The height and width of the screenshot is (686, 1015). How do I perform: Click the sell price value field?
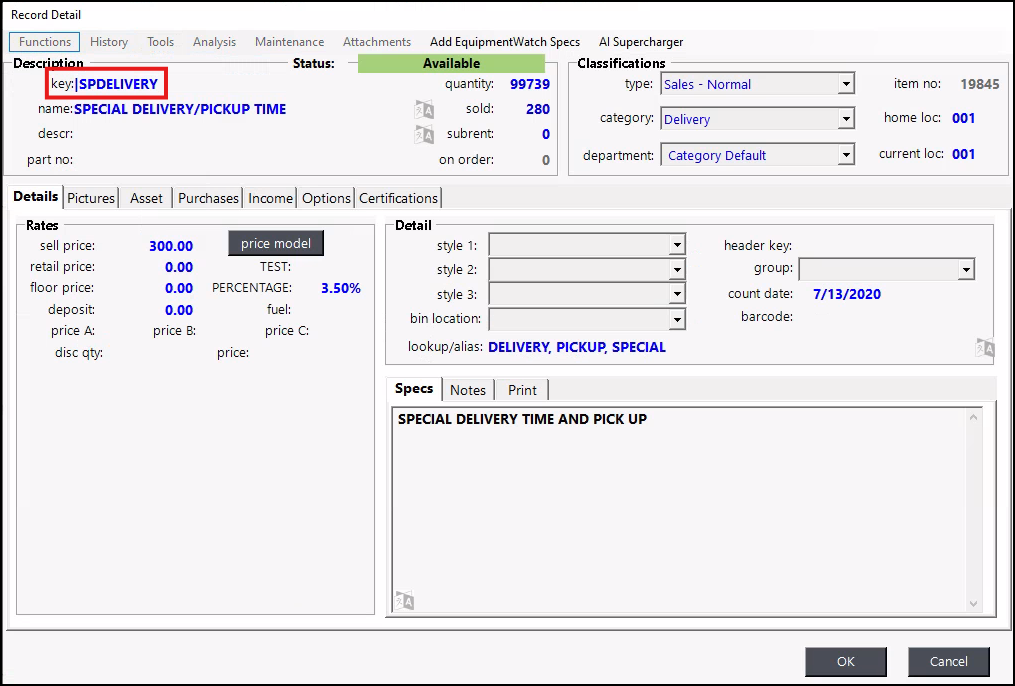coord(171,246)
